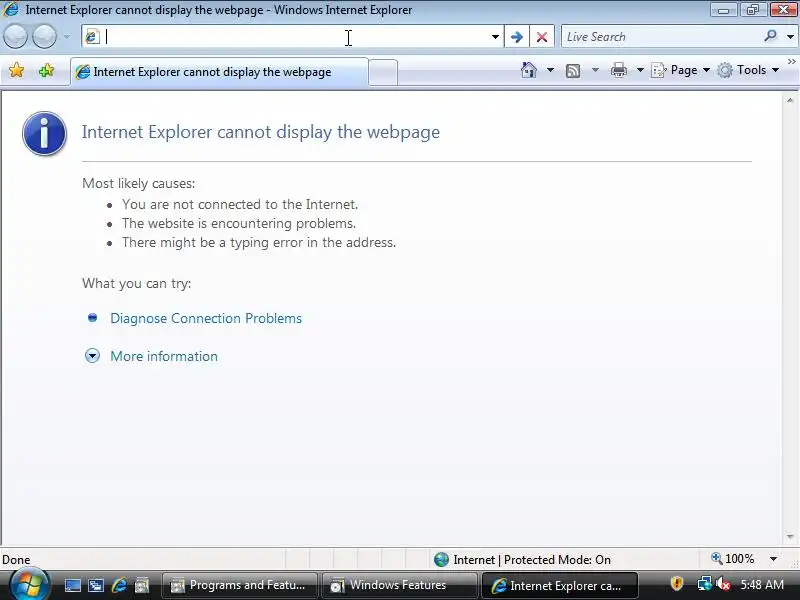This screenshot has width=800, height=600.
Task: Click the search magnifier icon
Action: [770, 36]
